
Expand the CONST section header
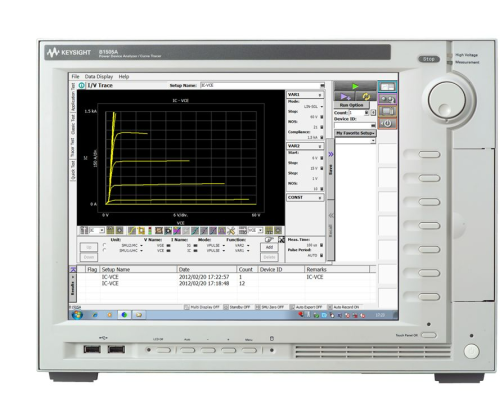pos(305,198)
